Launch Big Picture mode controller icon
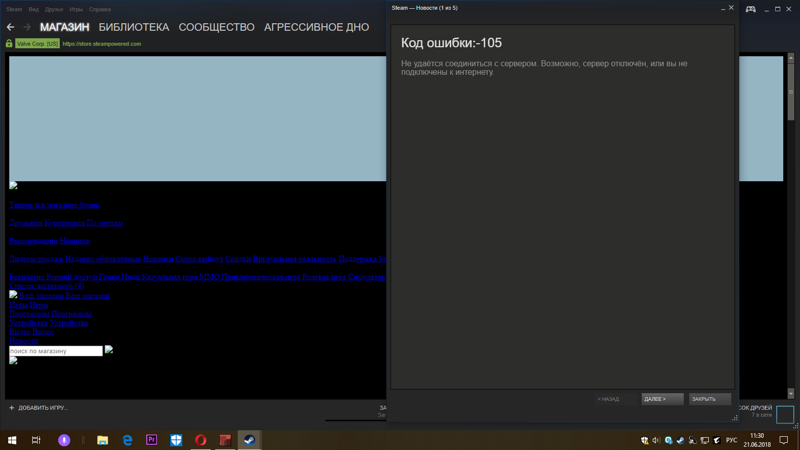 751,9
